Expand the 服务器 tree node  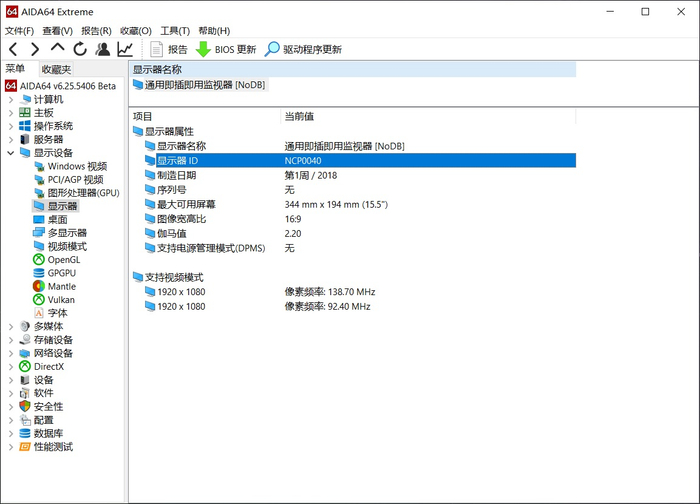11,140
